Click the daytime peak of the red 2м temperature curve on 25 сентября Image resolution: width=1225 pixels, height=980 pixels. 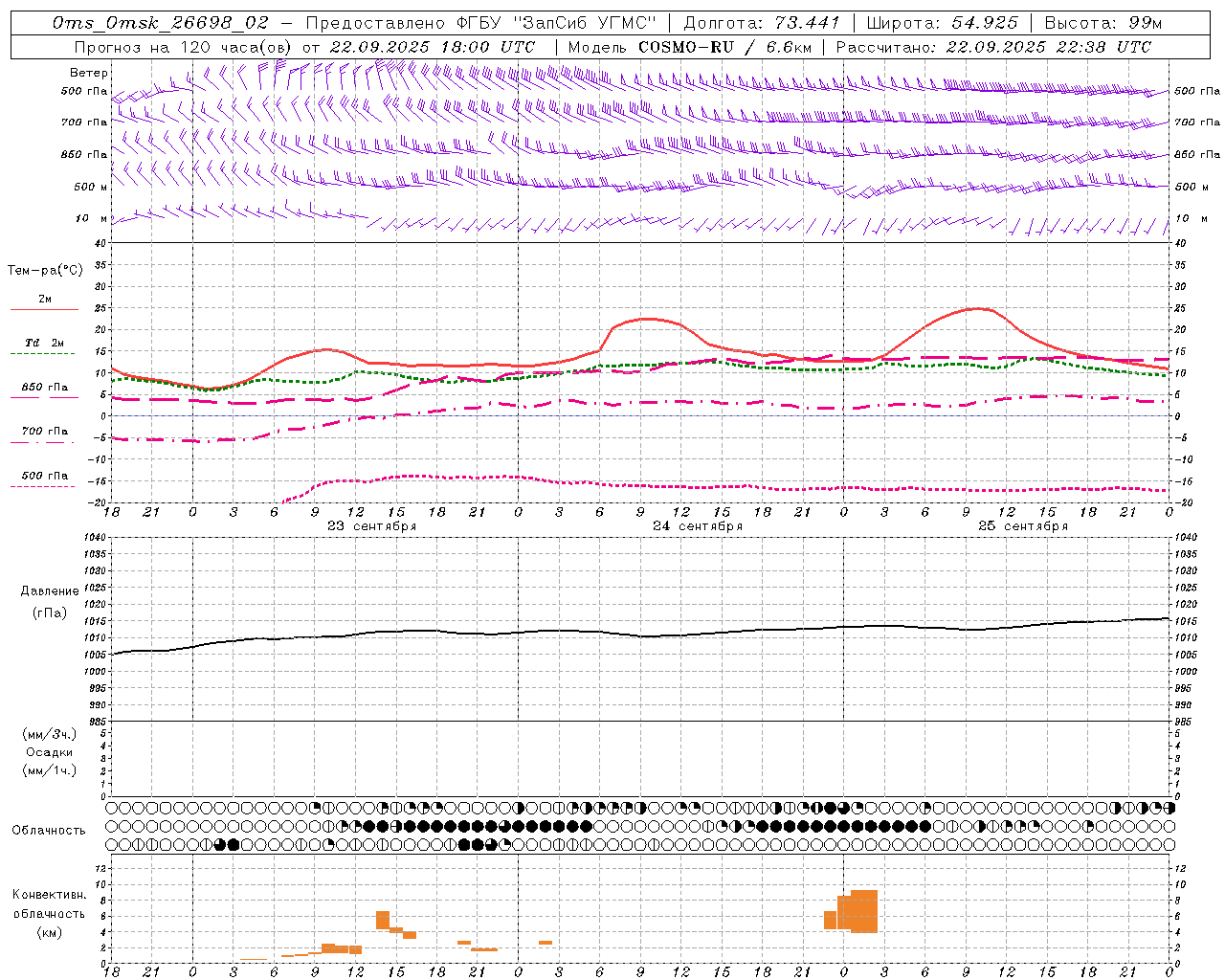(977, 308)
